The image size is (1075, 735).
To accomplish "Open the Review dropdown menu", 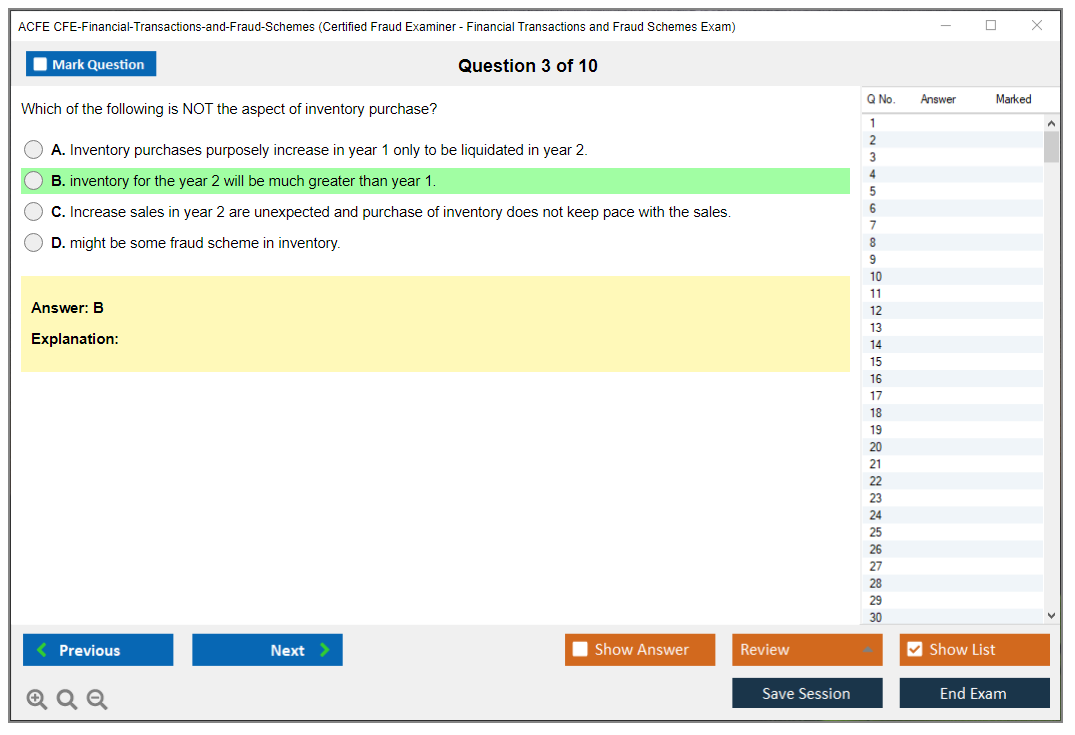I will point(807,650).
